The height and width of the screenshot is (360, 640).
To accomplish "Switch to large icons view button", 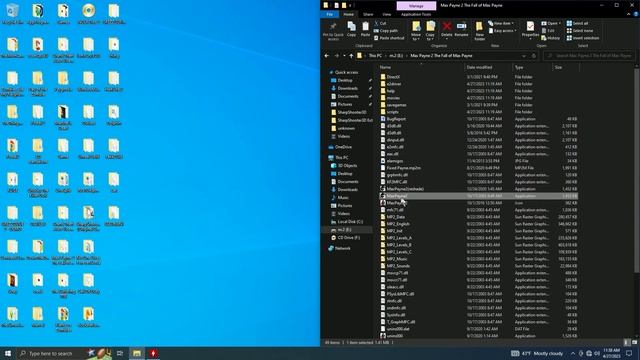I will click(x=634, y=342).
